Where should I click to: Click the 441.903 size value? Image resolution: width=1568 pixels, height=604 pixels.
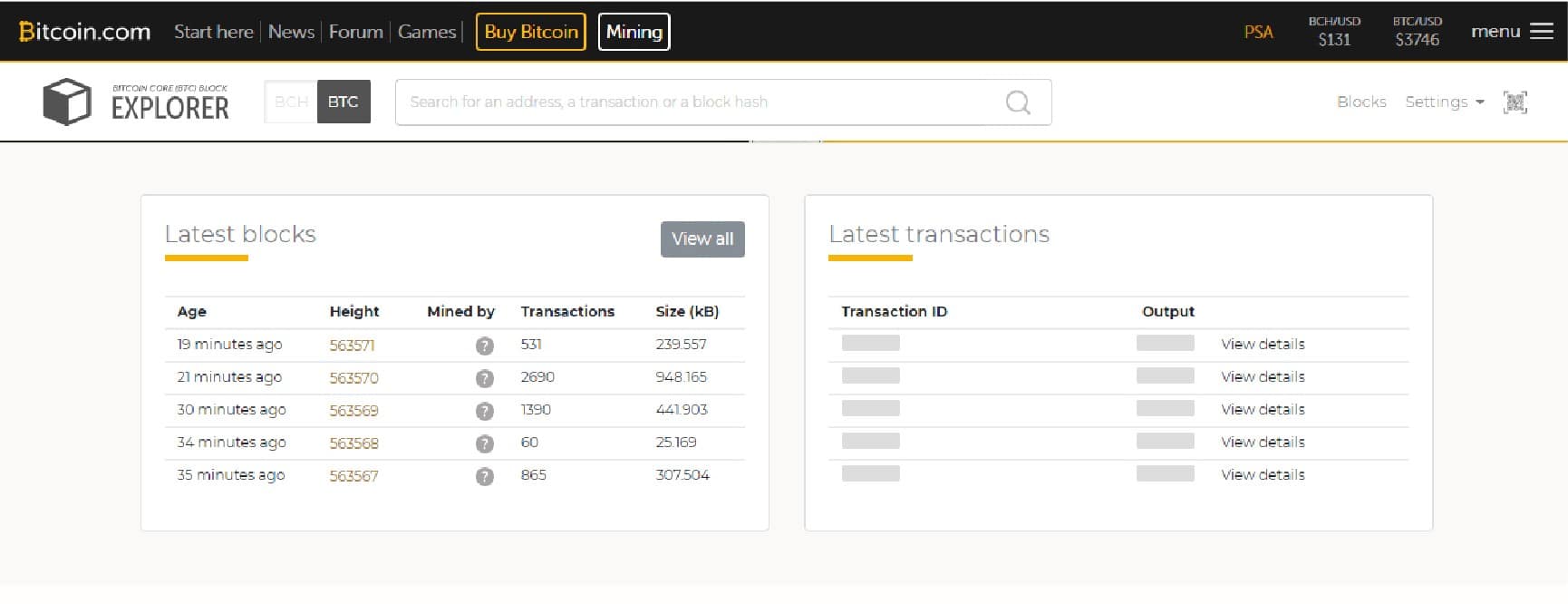(682, 410)
